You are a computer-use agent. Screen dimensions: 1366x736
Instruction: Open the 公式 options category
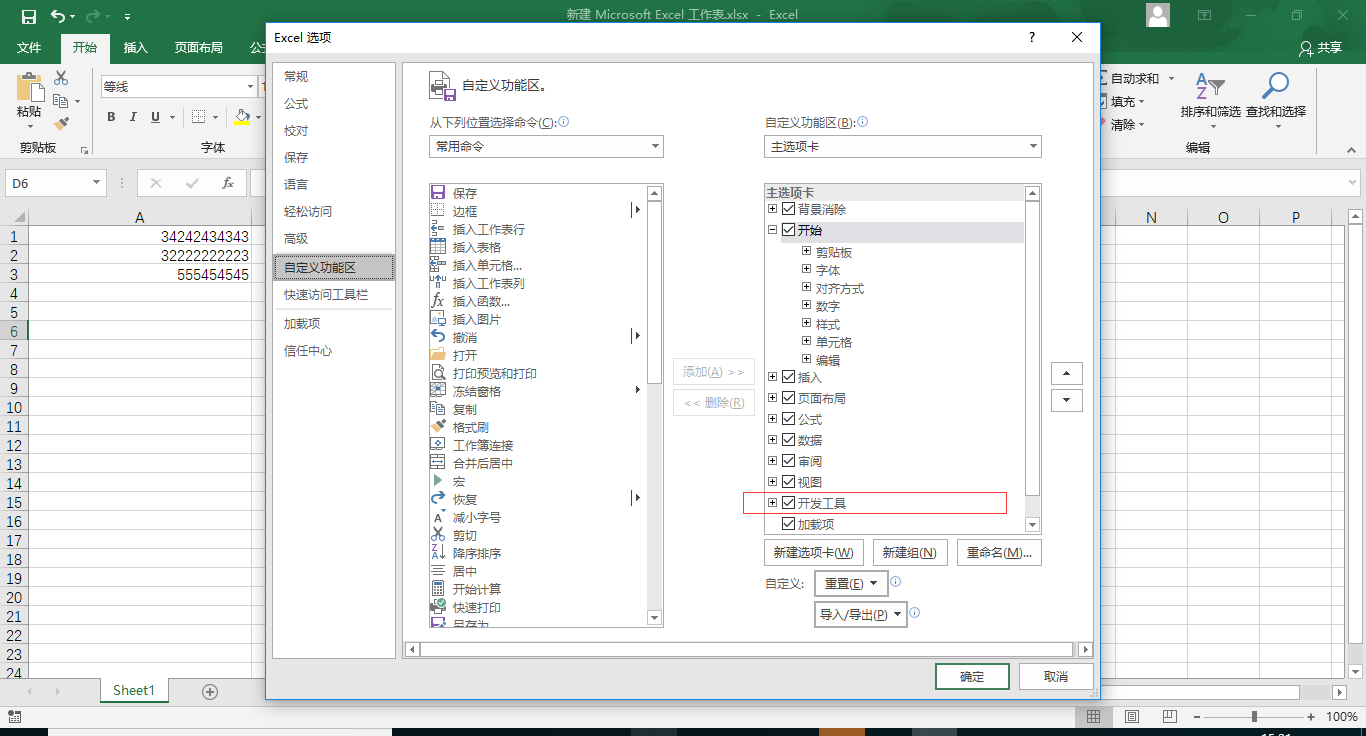click(x=333, y=104)
